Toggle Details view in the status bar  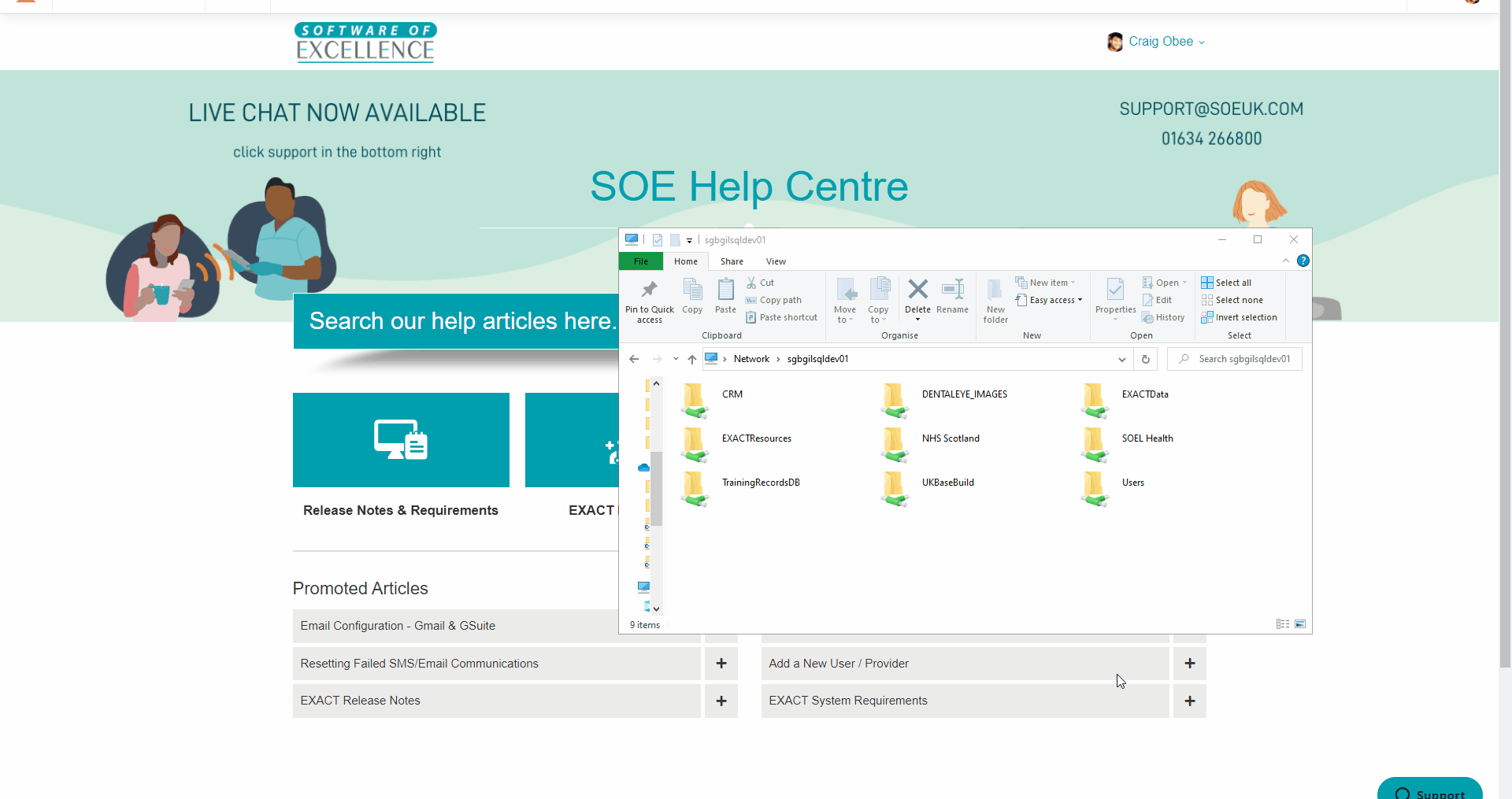1281,624
